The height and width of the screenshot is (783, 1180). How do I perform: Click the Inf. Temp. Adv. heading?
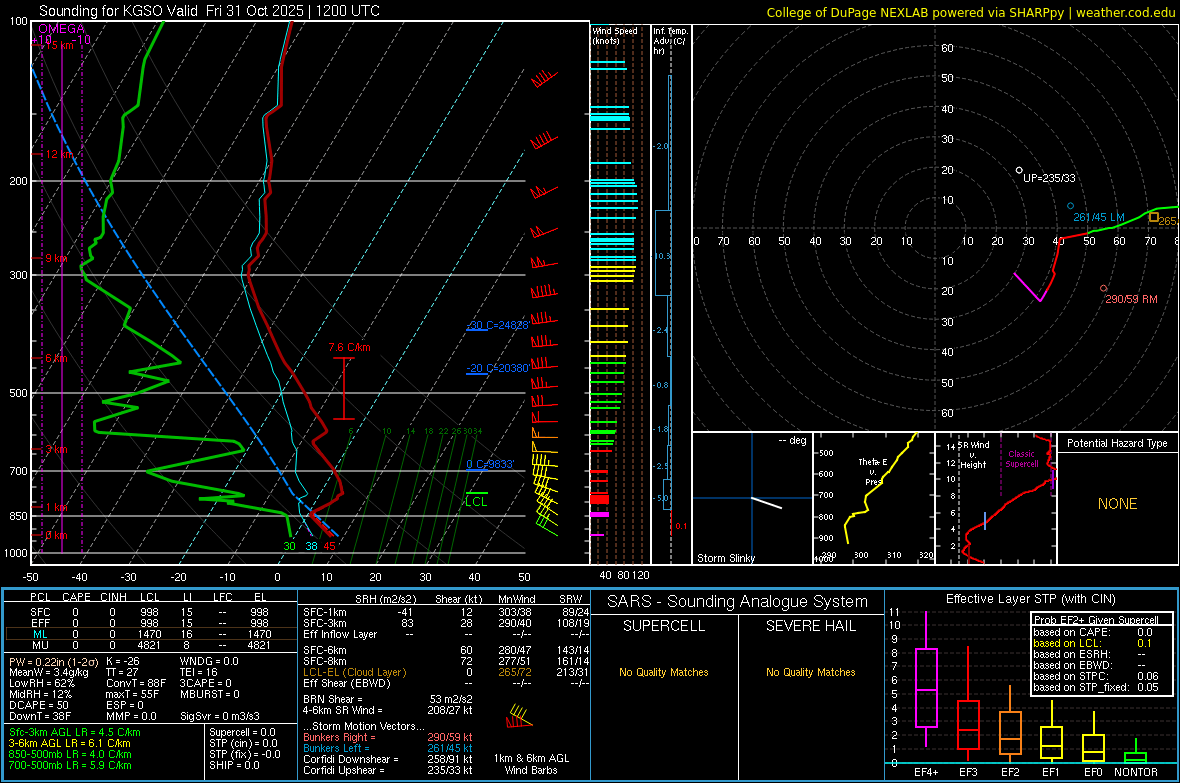(x=671, y=41)
